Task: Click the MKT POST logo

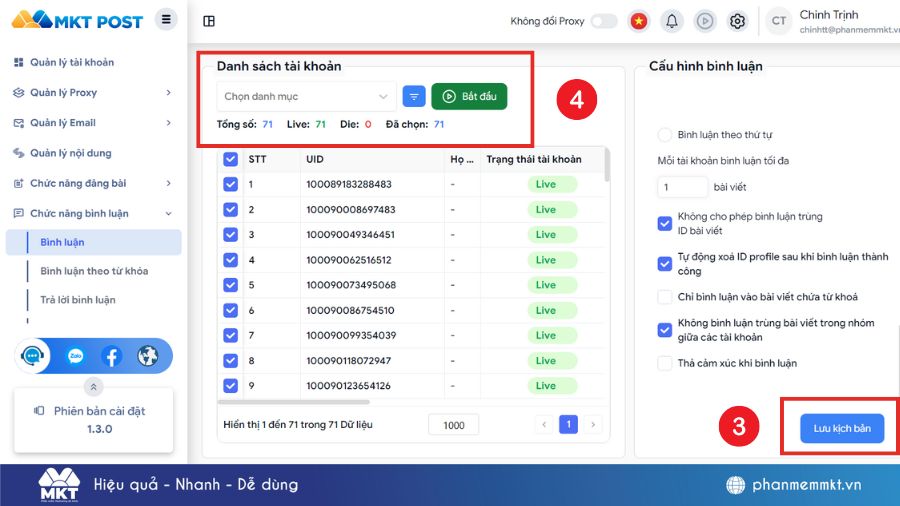Action: 77,21
